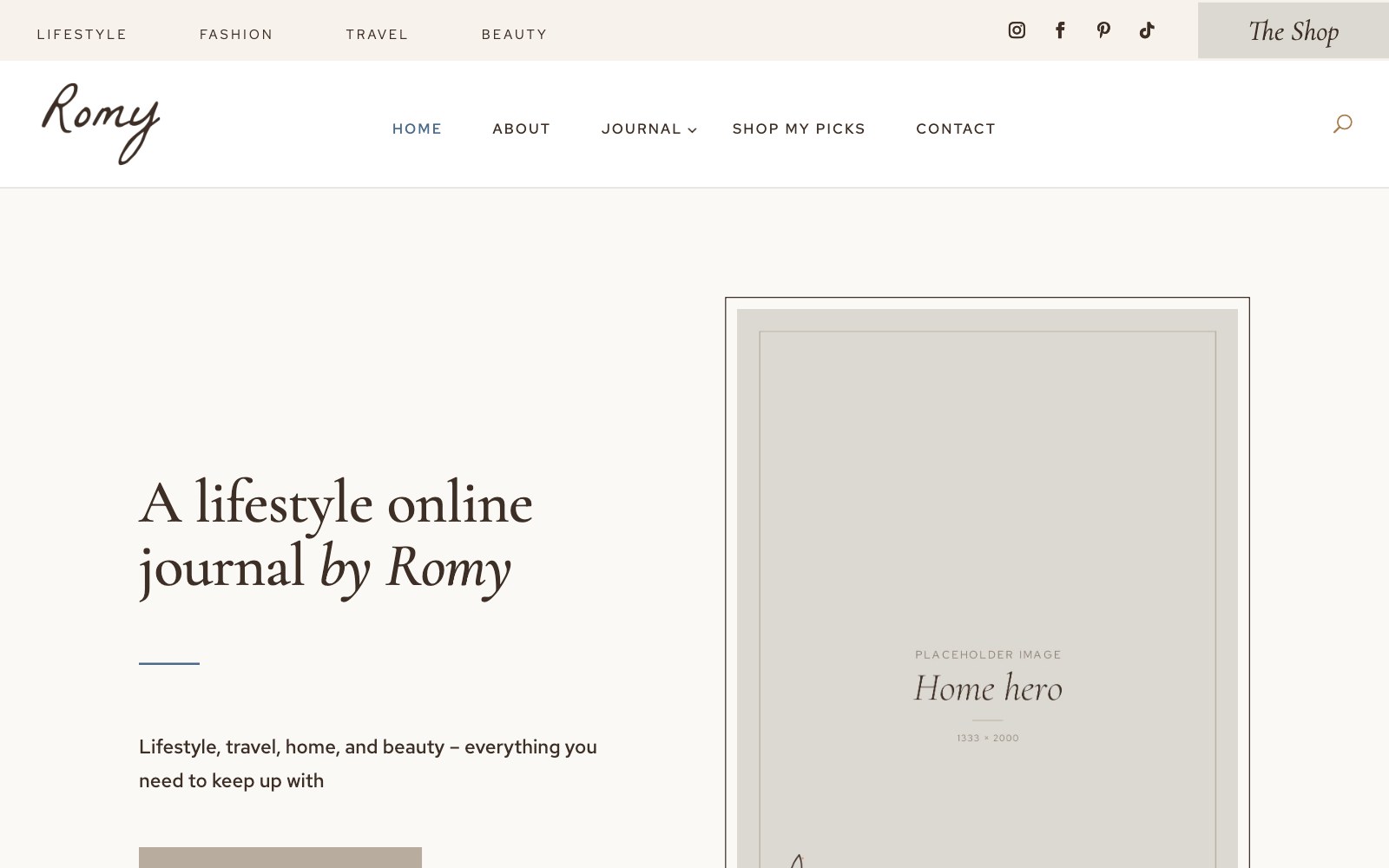The image size is (1389, 868).
Task: Open the Lifestyle category link
Action: (x=82, y=35)
